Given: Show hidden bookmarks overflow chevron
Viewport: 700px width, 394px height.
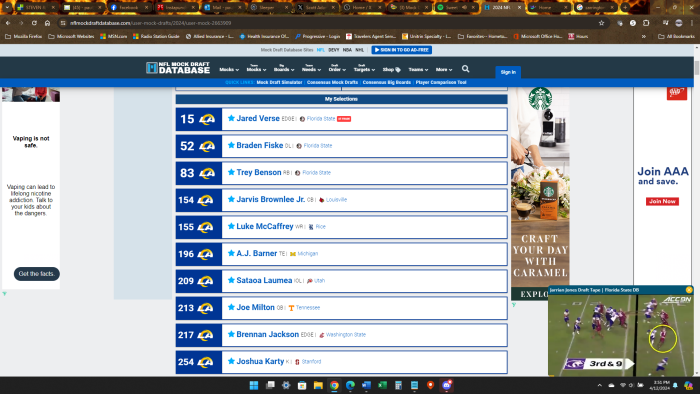Looking at the screenshot, I should 644,37.
